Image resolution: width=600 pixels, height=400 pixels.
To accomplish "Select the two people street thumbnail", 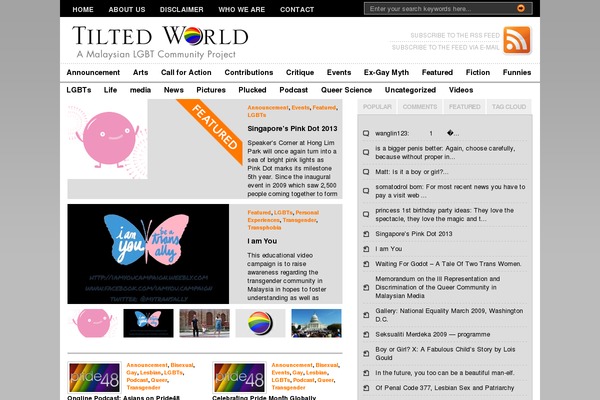I will tap(204, 323).
